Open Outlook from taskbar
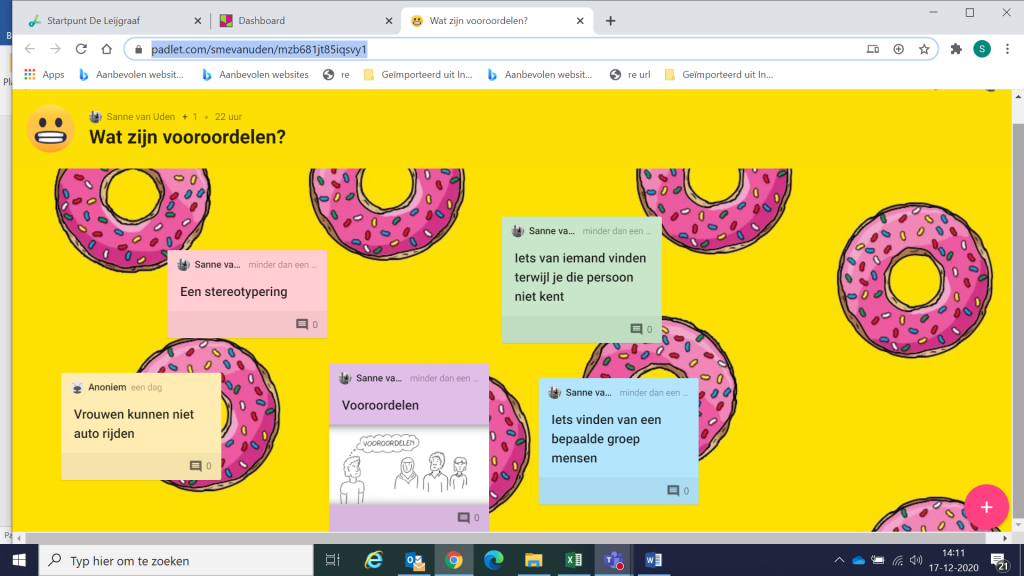Viewport: 1024px width, 576px height. click(414, 560)
